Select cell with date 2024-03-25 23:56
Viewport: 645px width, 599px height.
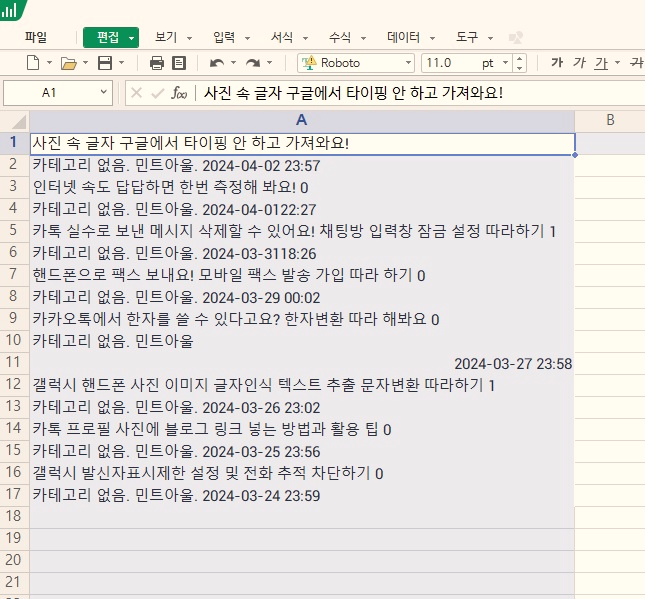(x=302, y=451)
